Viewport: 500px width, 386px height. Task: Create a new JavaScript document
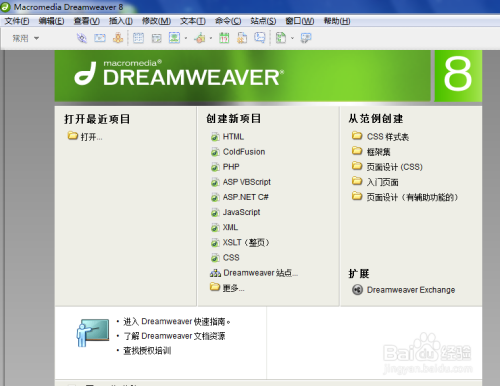coord(241,212)
